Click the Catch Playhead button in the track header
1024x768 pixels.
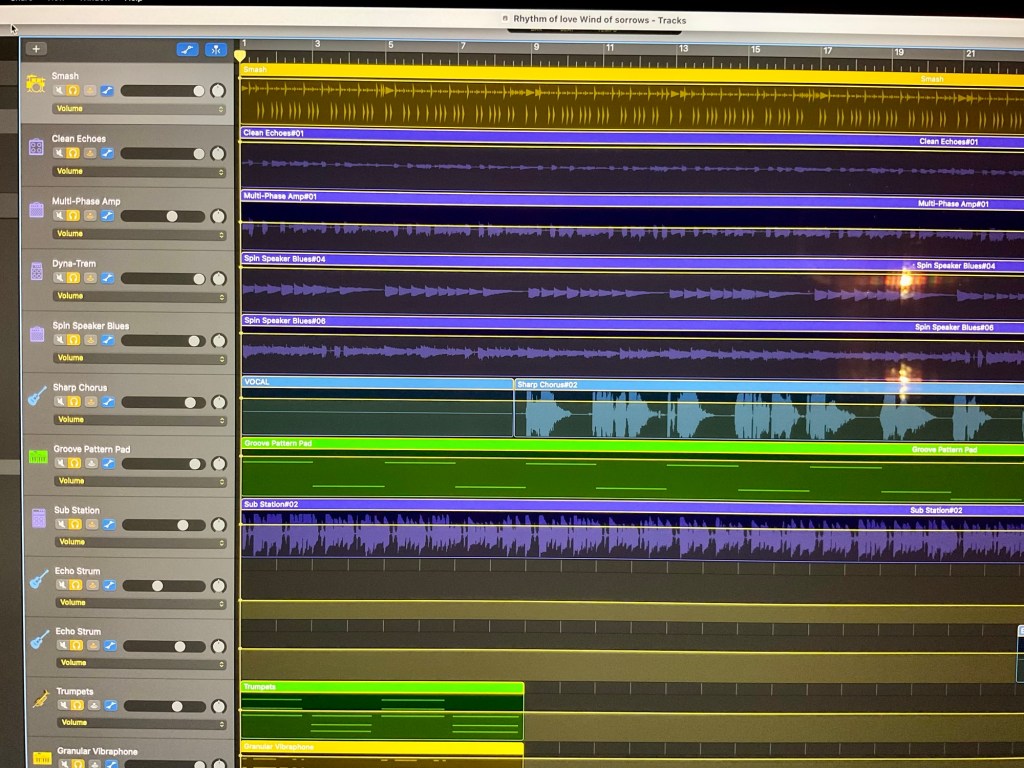(x=216, y=49)
